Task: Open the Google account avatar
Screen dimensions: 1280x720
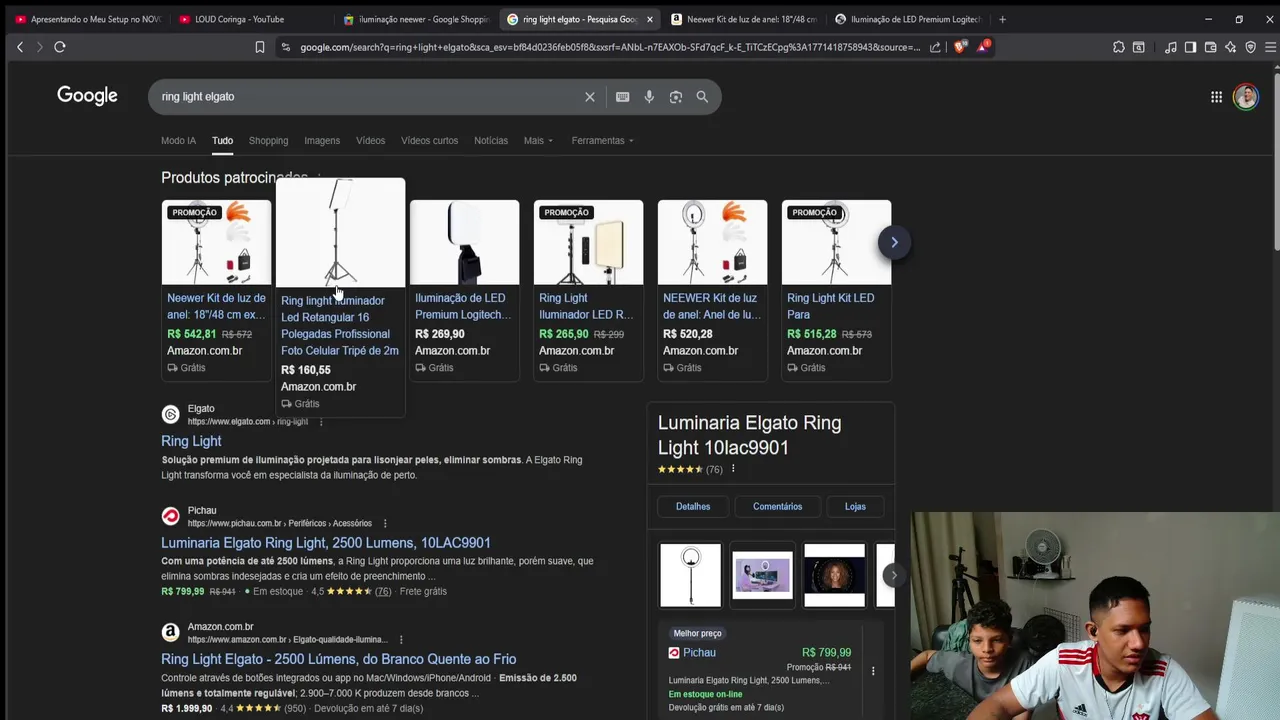Action: pos(1245,96)
